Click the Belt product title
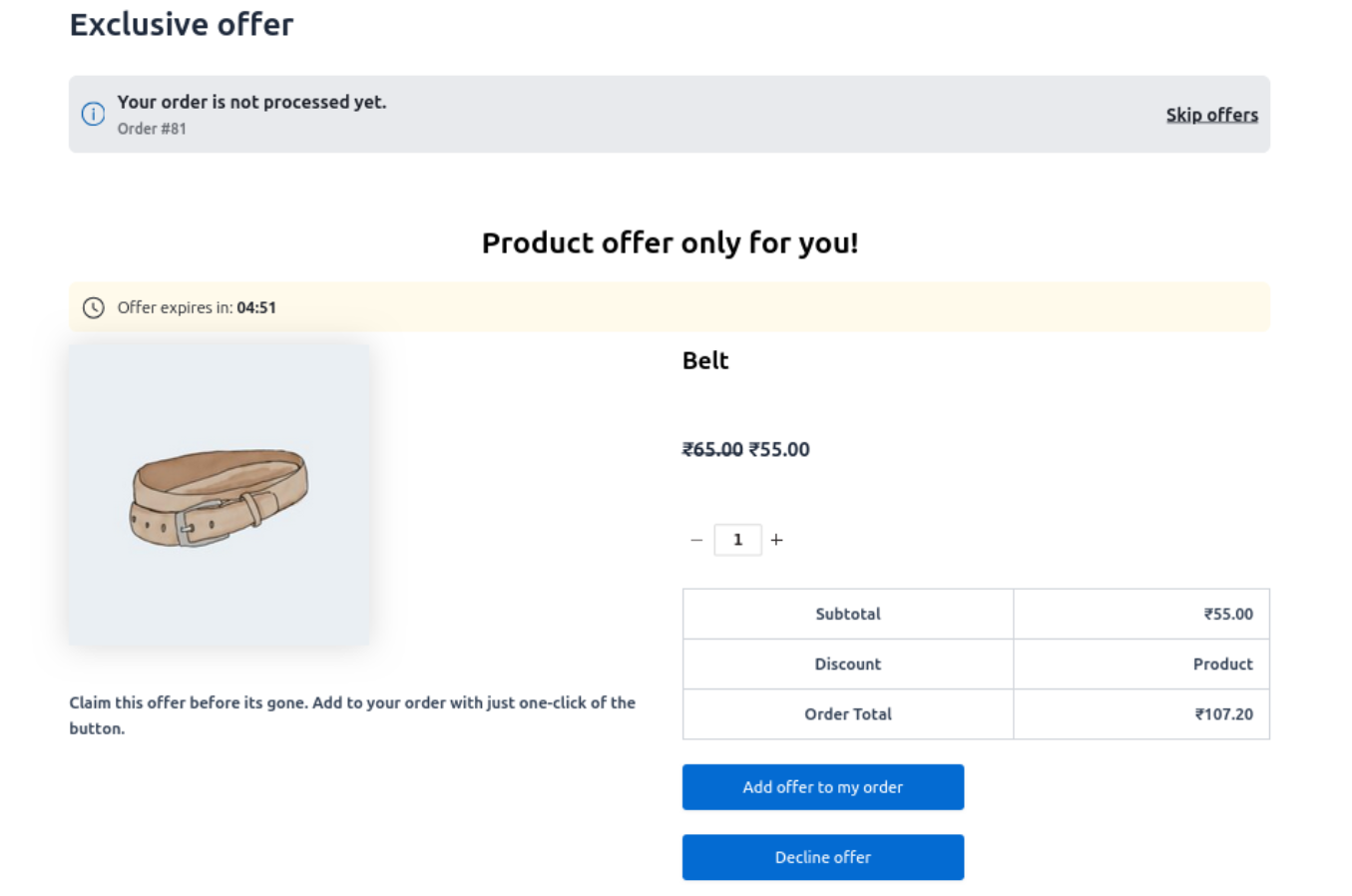 705,360
